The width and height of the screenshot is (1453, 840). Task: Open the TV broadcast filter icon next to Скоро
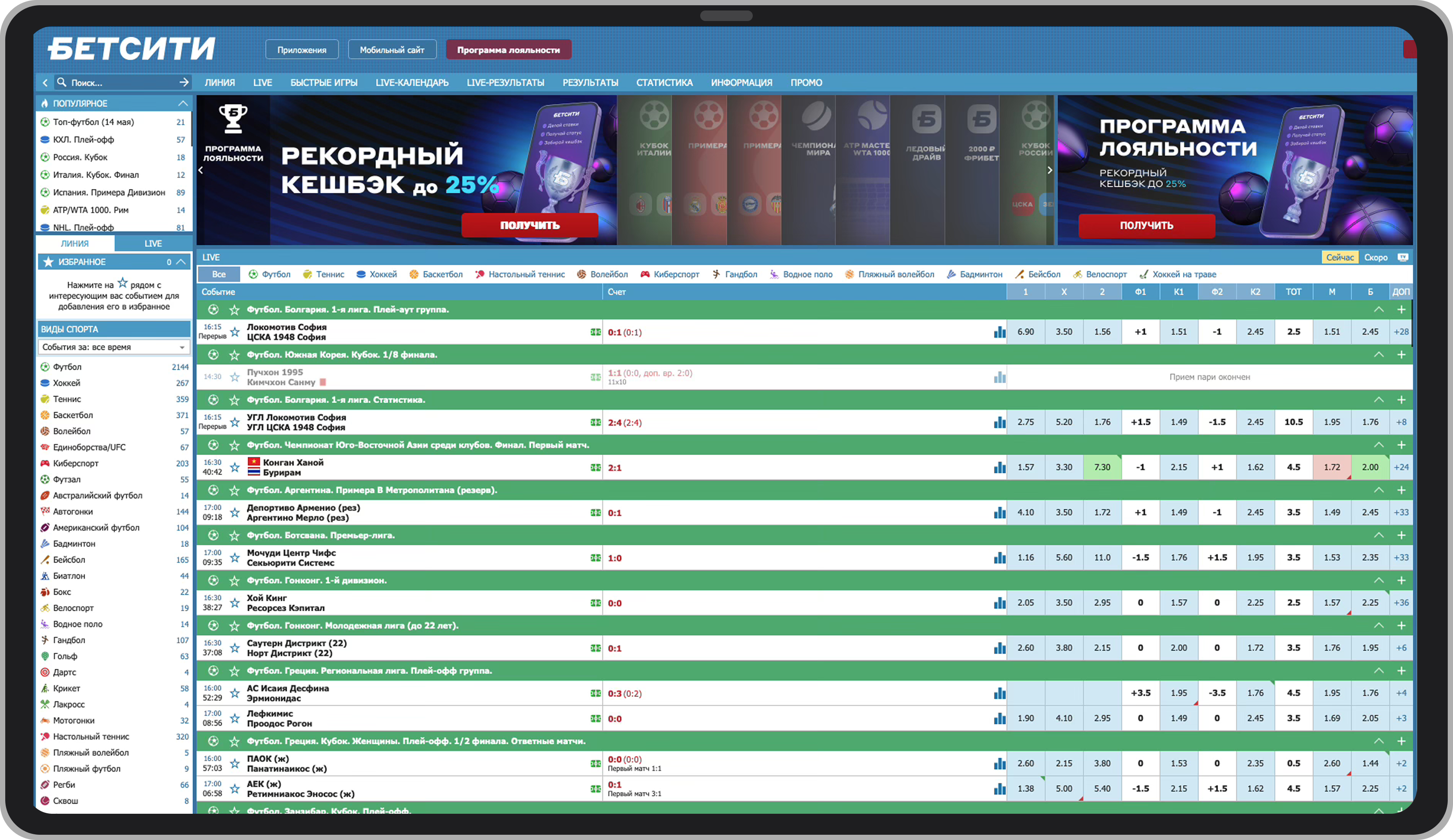point(1403,257)
